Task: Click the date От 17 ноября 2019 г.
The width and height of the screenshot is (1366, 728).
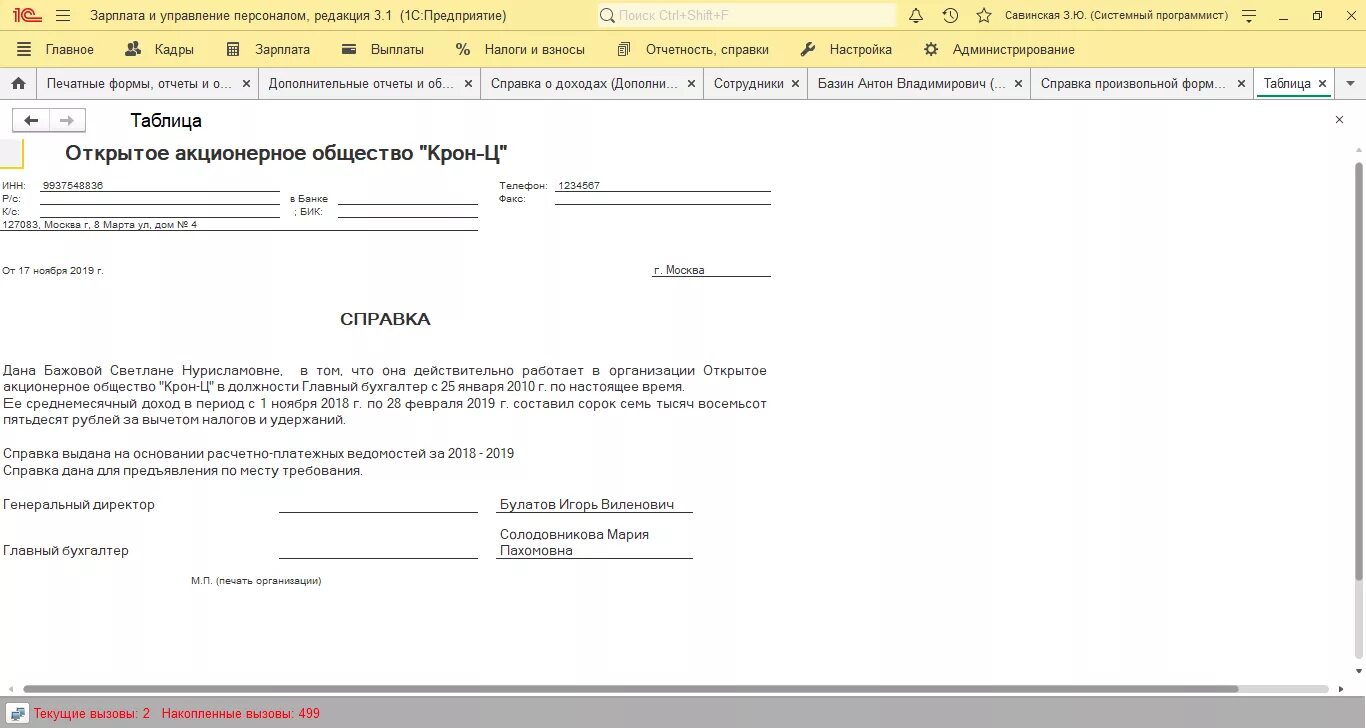Action: [53, 270]
